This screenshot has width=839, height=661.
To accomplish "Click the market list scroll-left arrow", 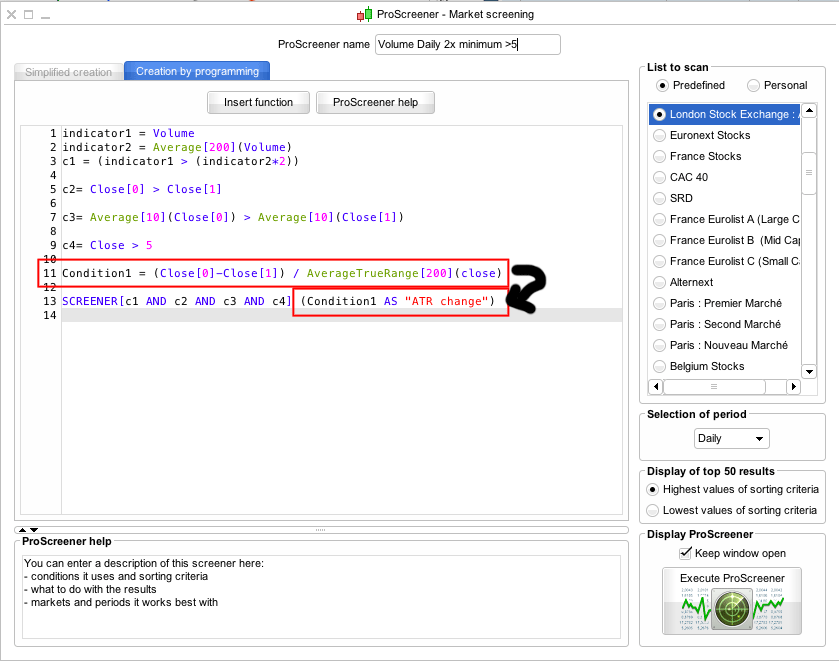I will 656,386.
